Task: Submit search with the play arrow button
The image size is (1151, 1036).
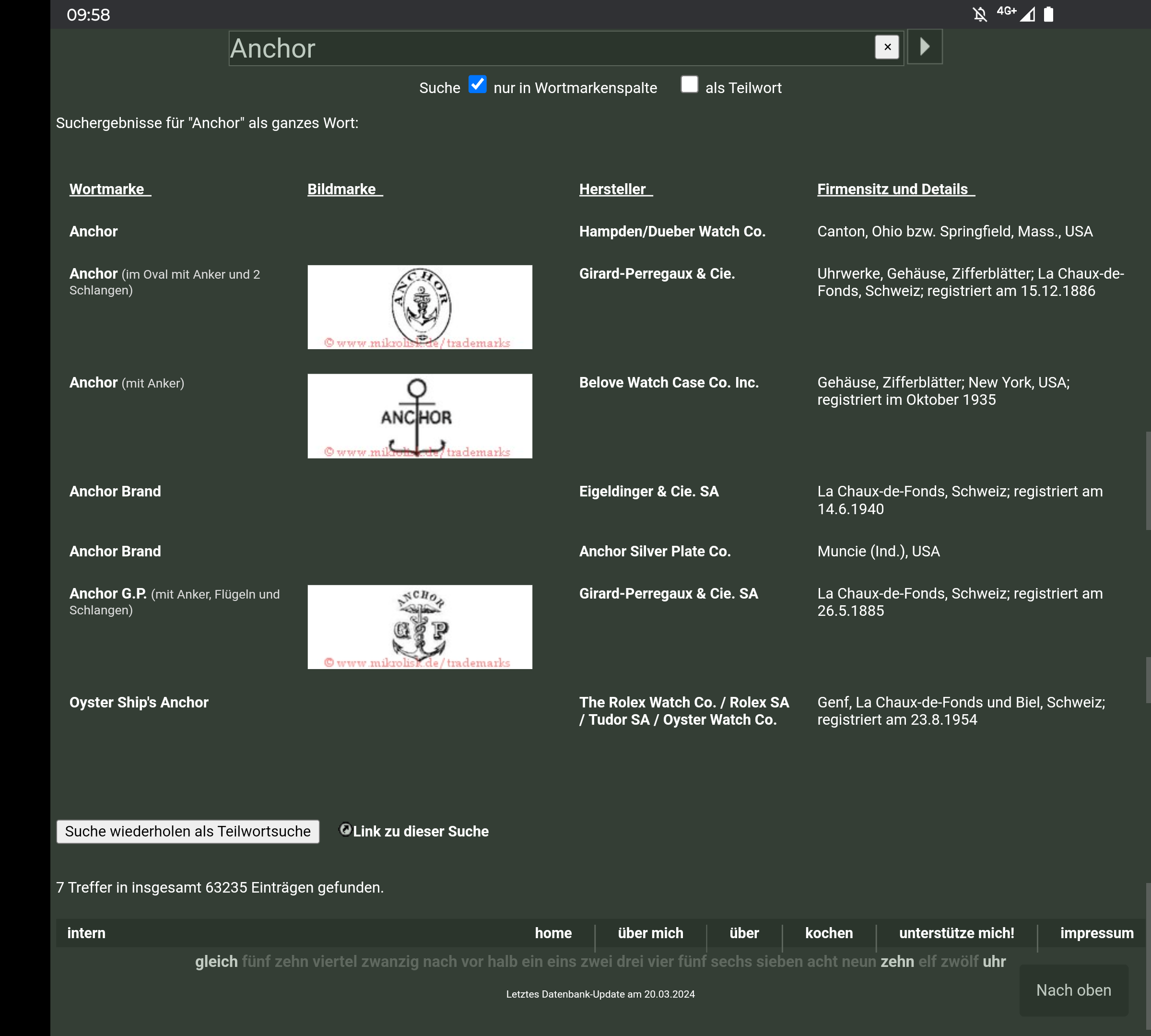Action: click(925, 47)
